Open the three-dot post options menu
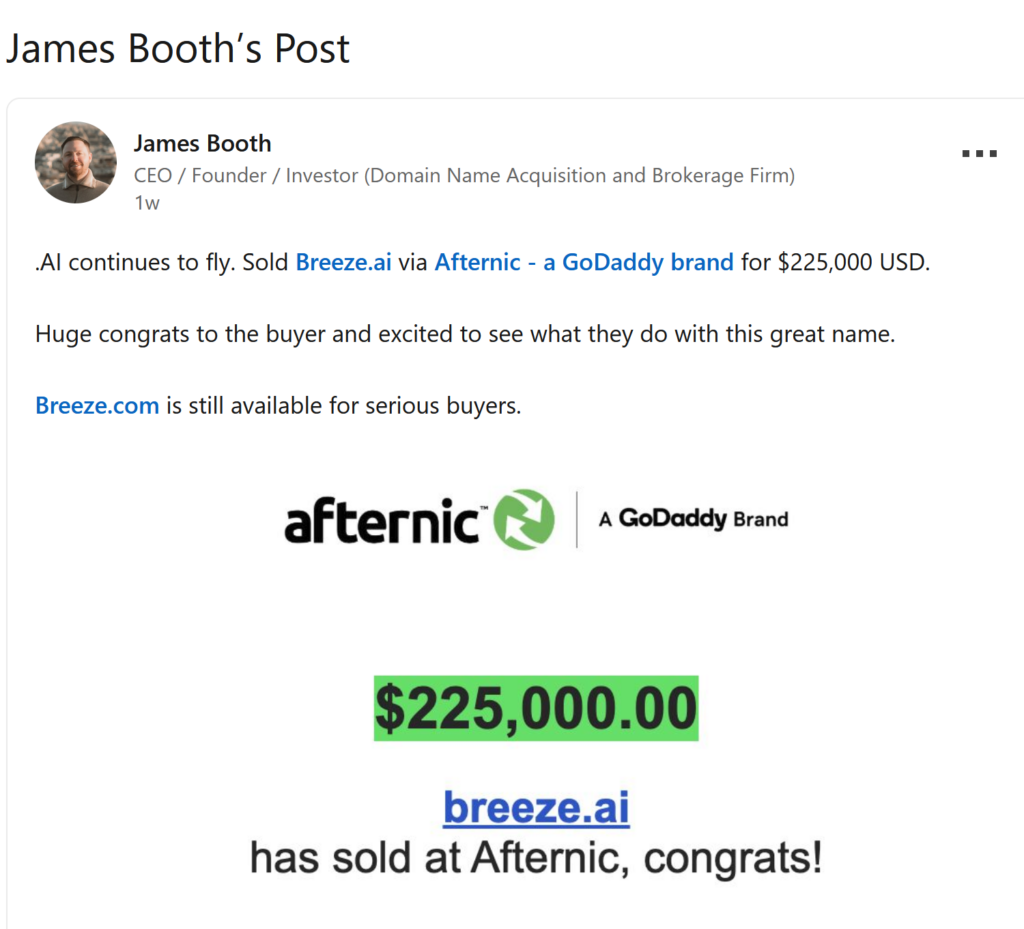This screenshot has height=929, width=1024. pos(979,153)
